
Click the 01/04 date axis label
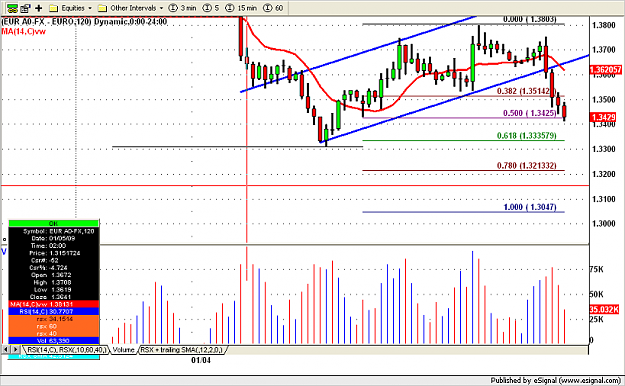coord(201,360)
